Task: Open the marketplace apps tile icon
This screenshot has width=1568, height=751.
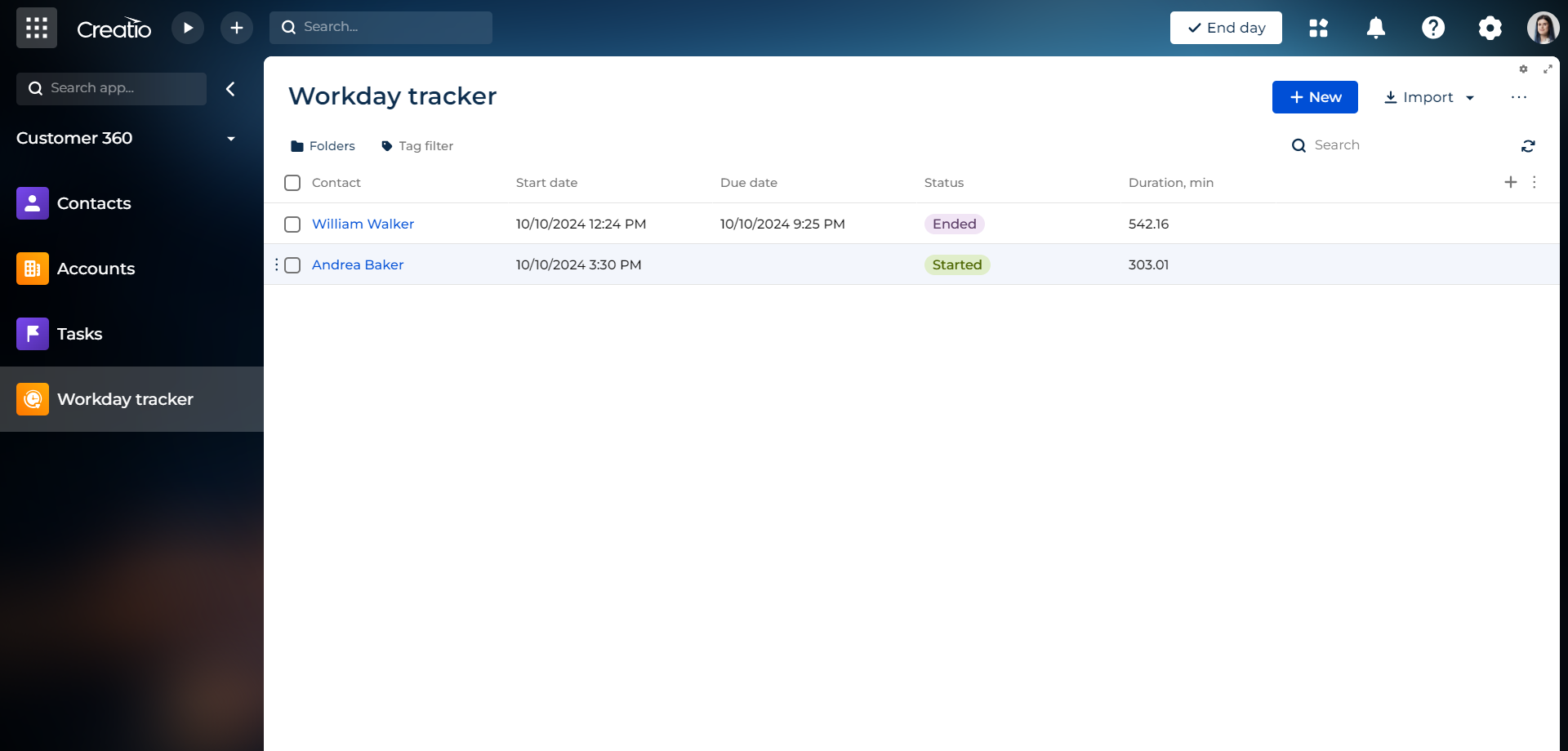Action: (x=1319, y=28)
